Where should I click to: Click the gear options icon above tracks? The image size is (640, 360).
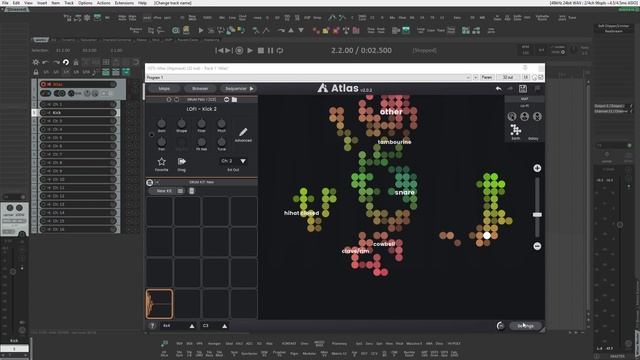[36, 62]
